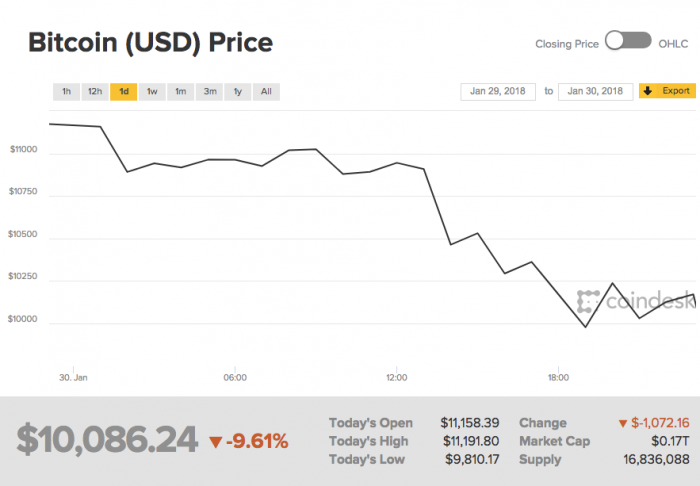This screenshot has width=700, height=486.
Task: Select the 1d time range
Action: coord(124,91)
